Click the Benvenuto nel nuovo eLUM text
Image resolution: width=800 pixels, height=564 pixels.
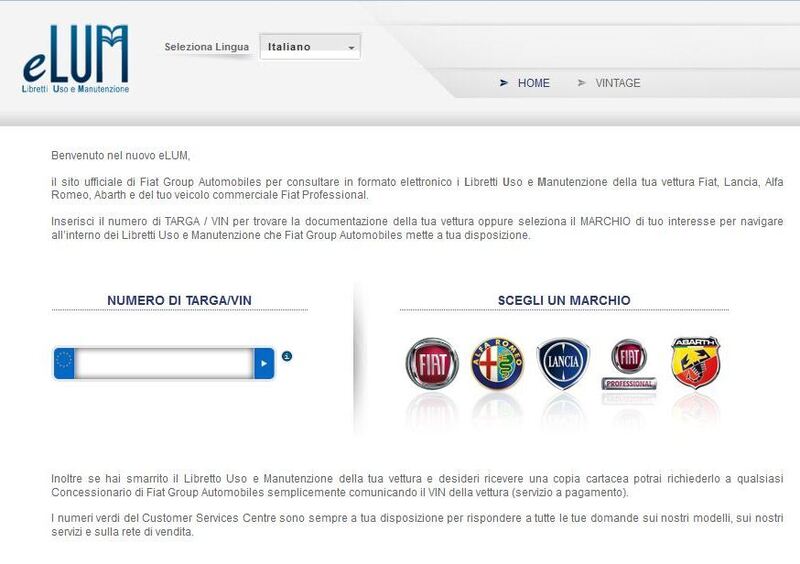click(120, 155)
